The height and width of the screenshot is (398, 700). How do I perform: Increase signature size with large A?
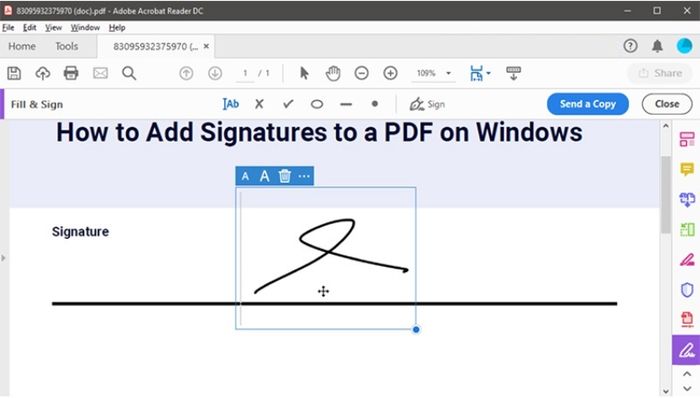(265, 176)
